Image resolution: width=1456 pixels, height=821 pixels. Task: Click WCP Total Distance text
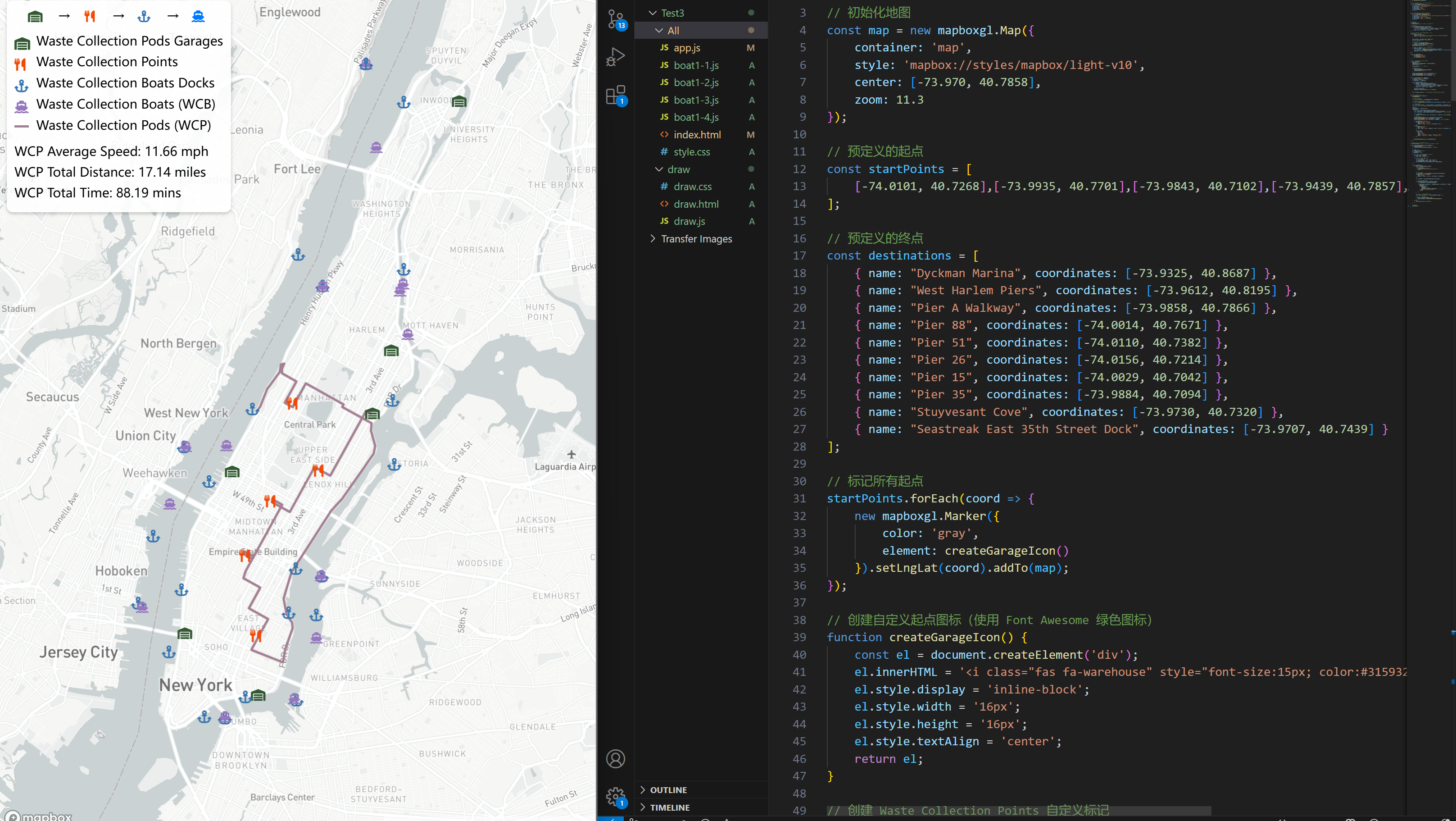tap(110, 172)
